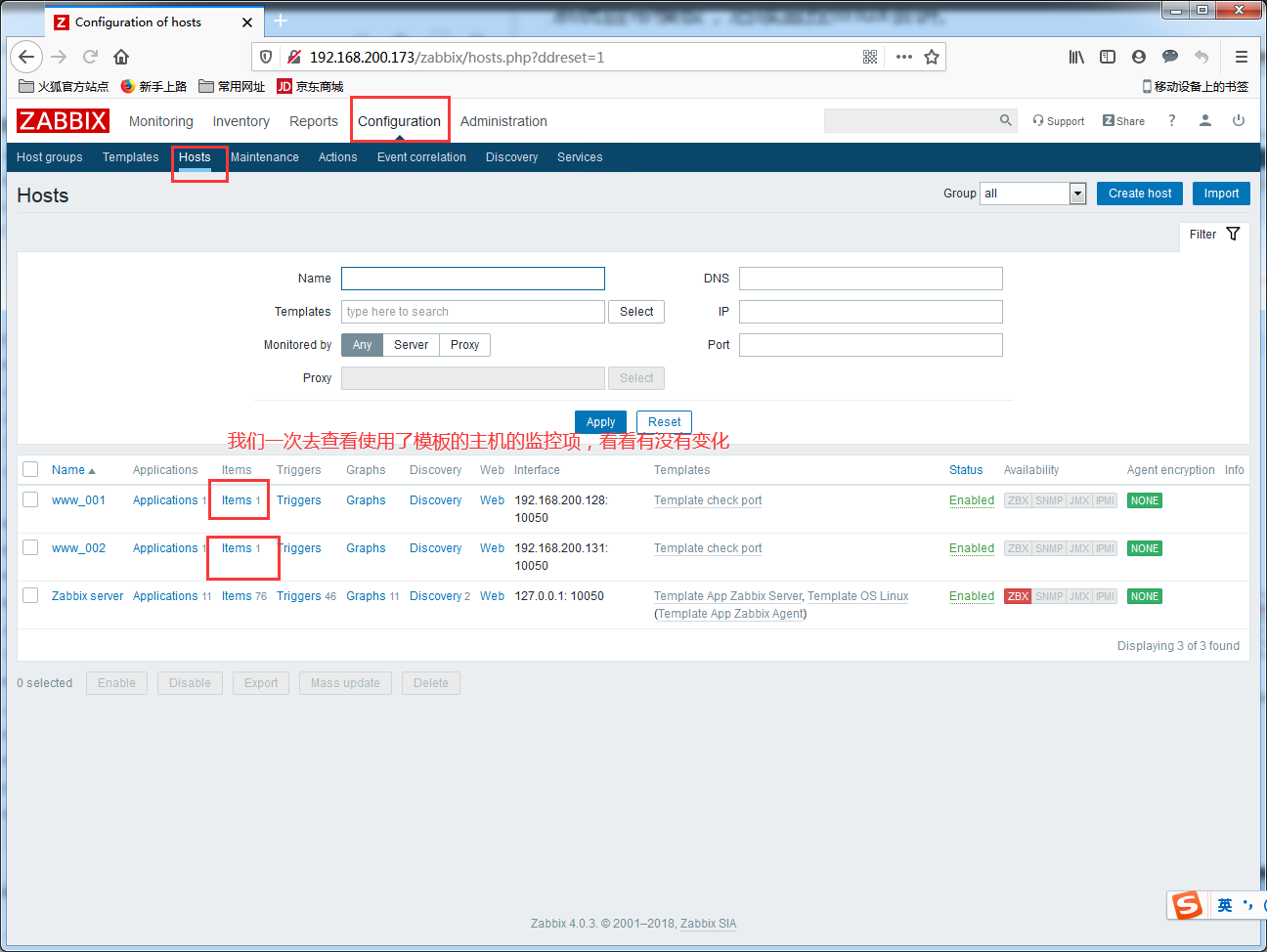
Task: Switch to the Templates submenu
Action: (x=131, y=157)
